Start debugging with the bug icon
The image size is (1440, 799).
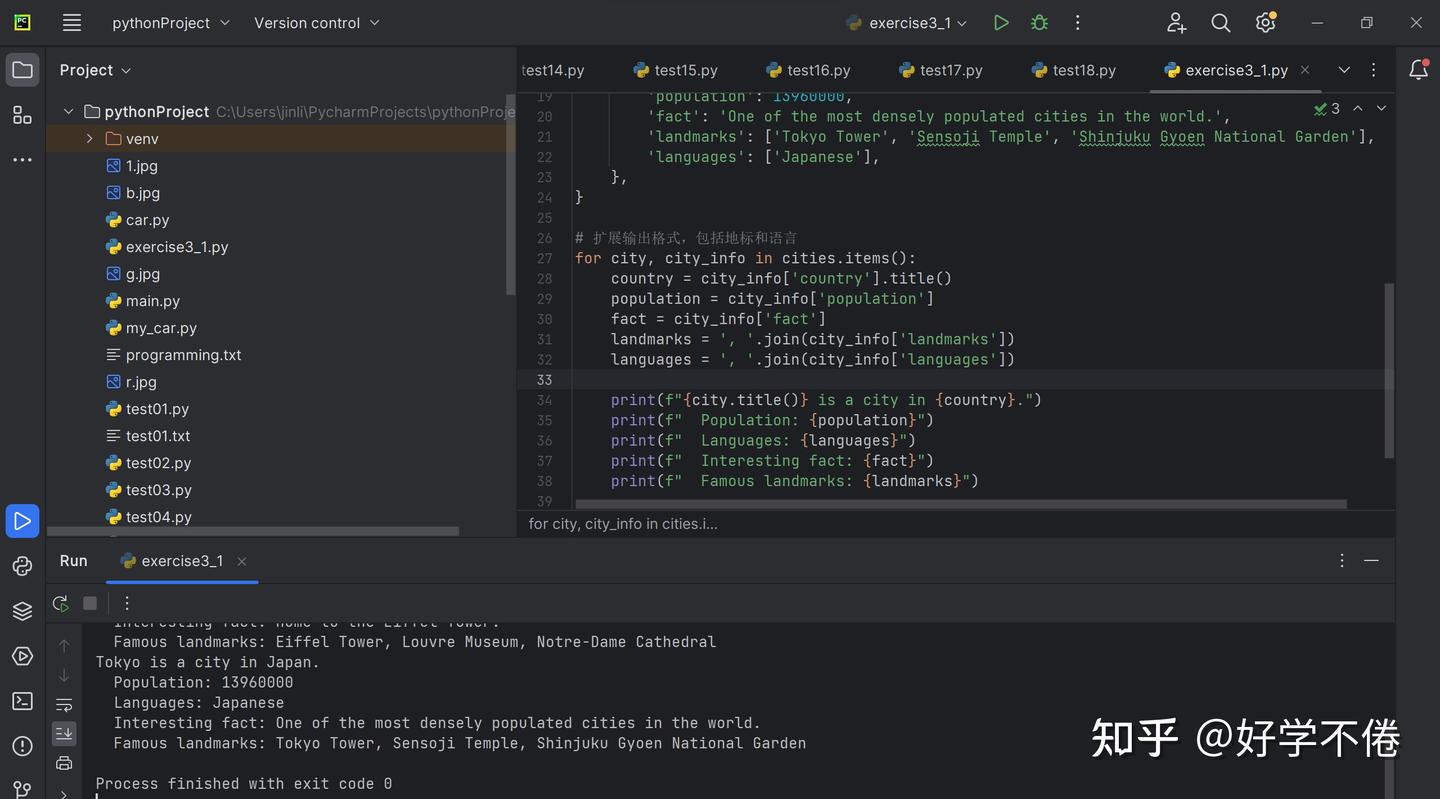tap(1039, 23)
